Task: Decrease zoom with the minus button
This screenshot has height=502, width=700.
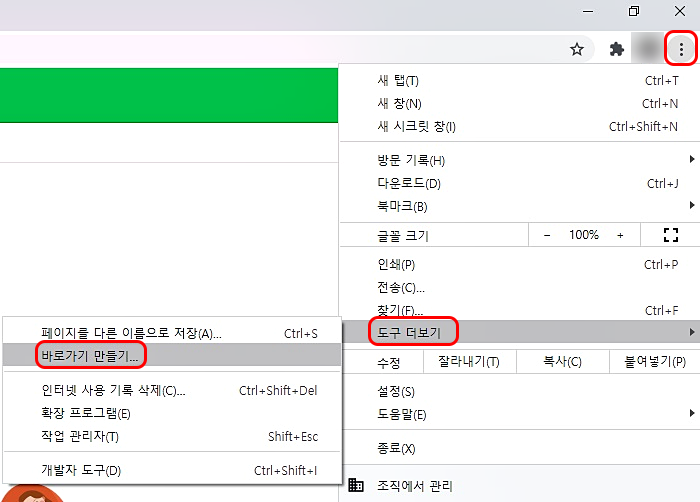Action: 547,235
